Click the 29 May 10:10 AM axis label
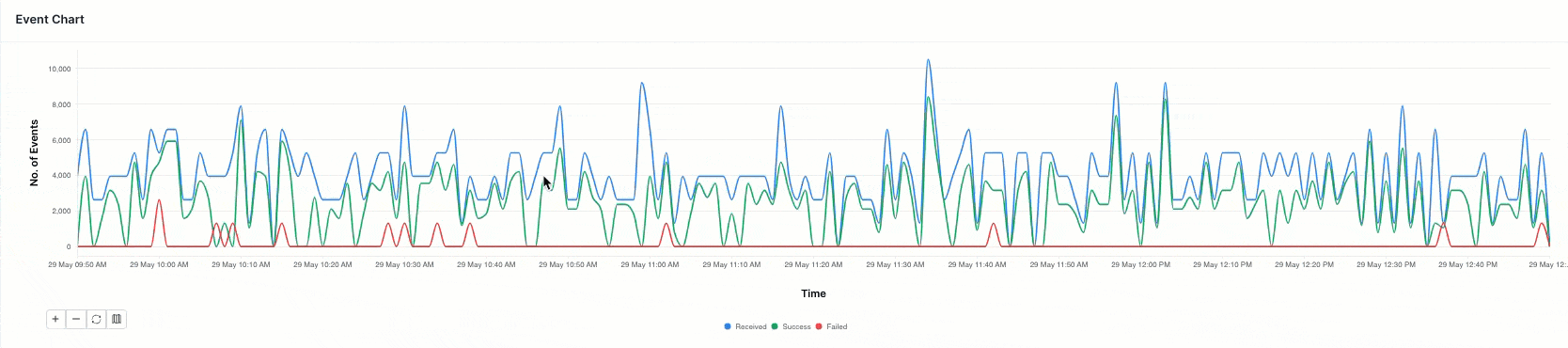1568x348 pixels. [x=241, y=264]
